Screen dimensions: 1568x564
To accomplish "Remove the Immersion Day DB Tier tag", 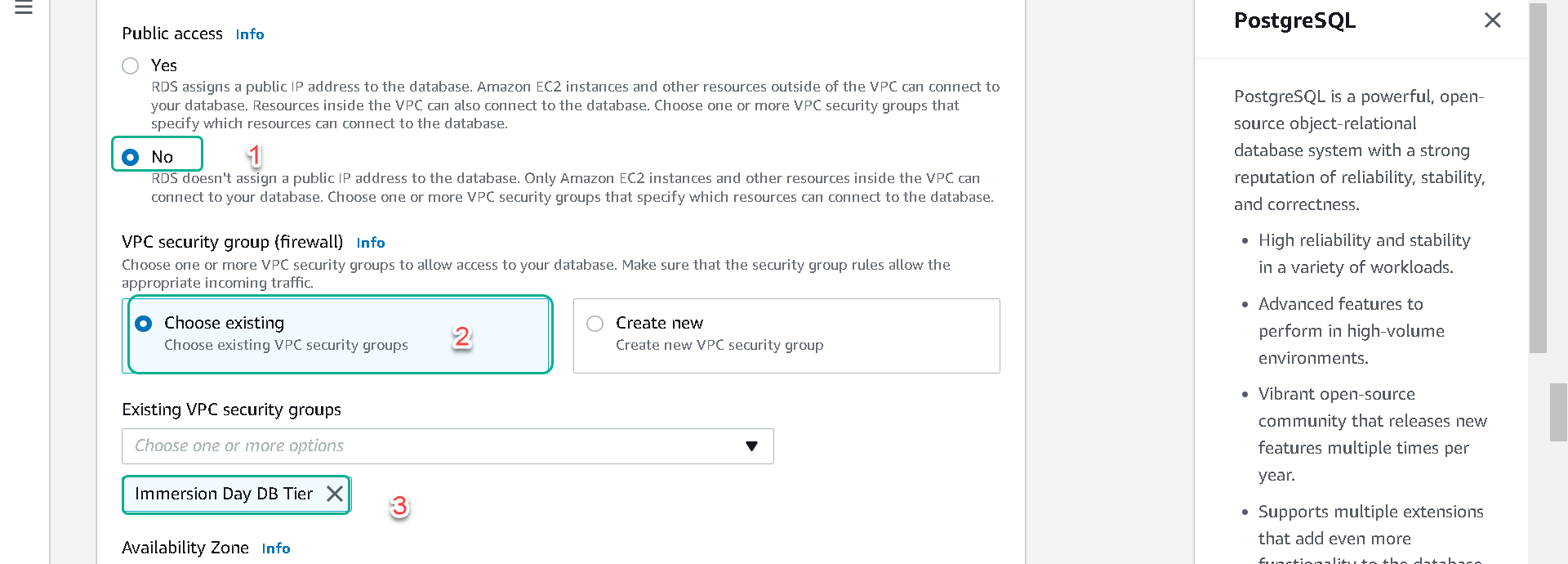I will click(335, 494).
